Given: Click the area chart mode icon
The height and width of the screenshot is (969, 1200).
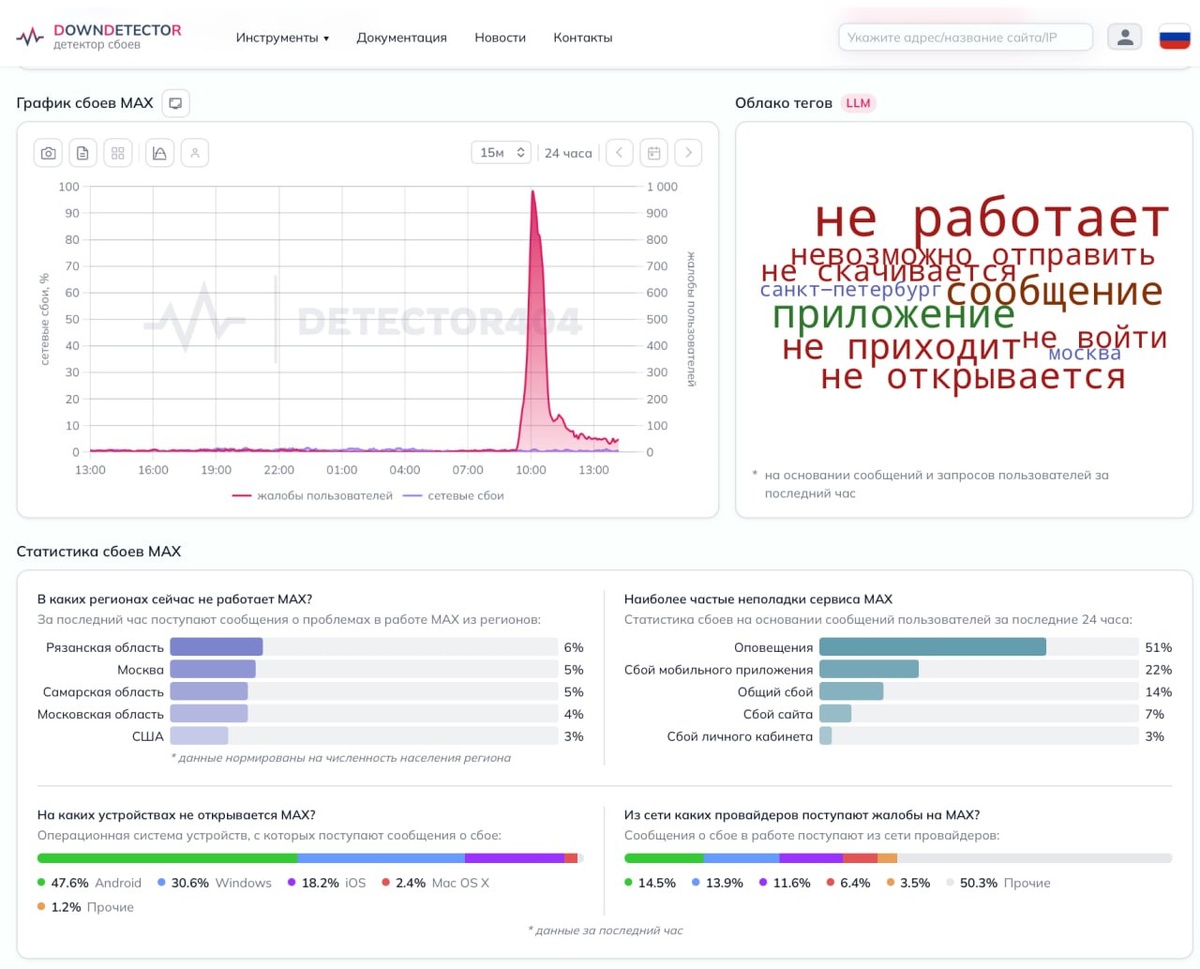Looking at the screenshot, I should (160, 153).
